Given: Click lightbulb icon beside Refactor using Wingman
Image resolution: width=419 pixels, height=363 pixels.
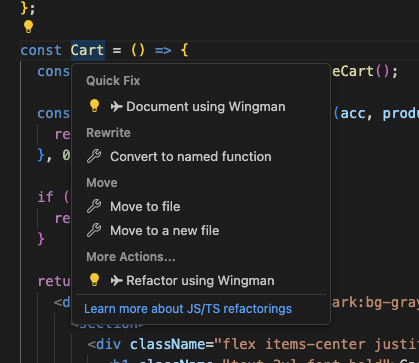Looking at the screenshot, I should pyautogui.click(x=94, y=280).
